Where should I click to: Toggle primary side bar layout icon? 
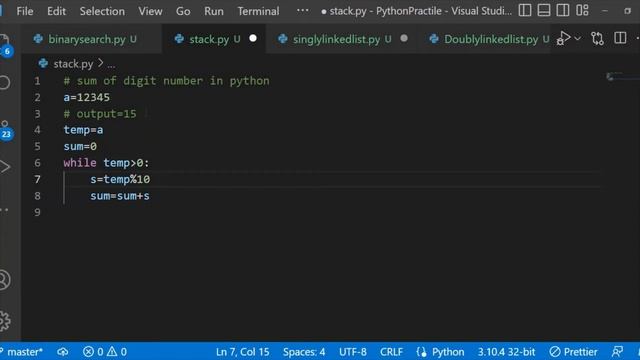point(525,11)
